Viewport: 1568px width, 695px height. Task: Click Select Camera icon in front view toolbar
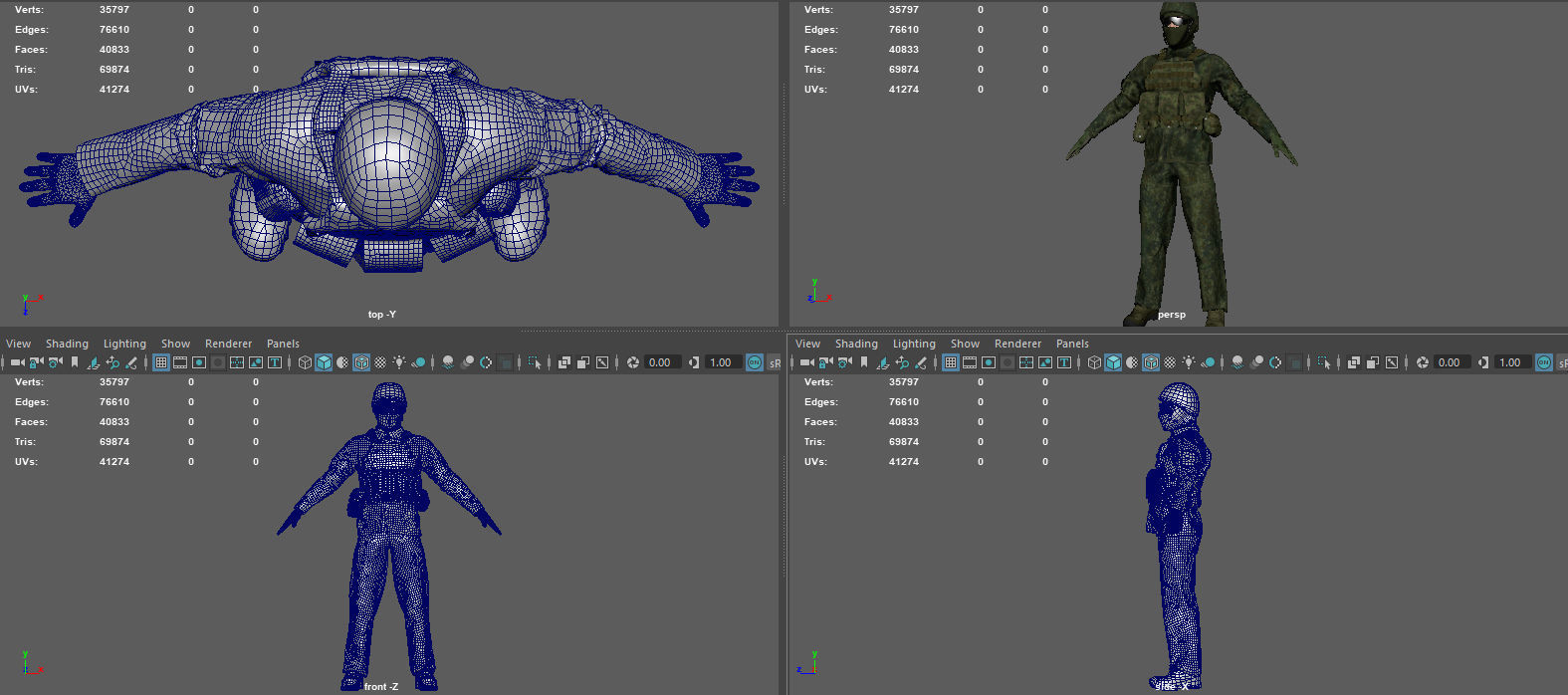coord(17,362)
